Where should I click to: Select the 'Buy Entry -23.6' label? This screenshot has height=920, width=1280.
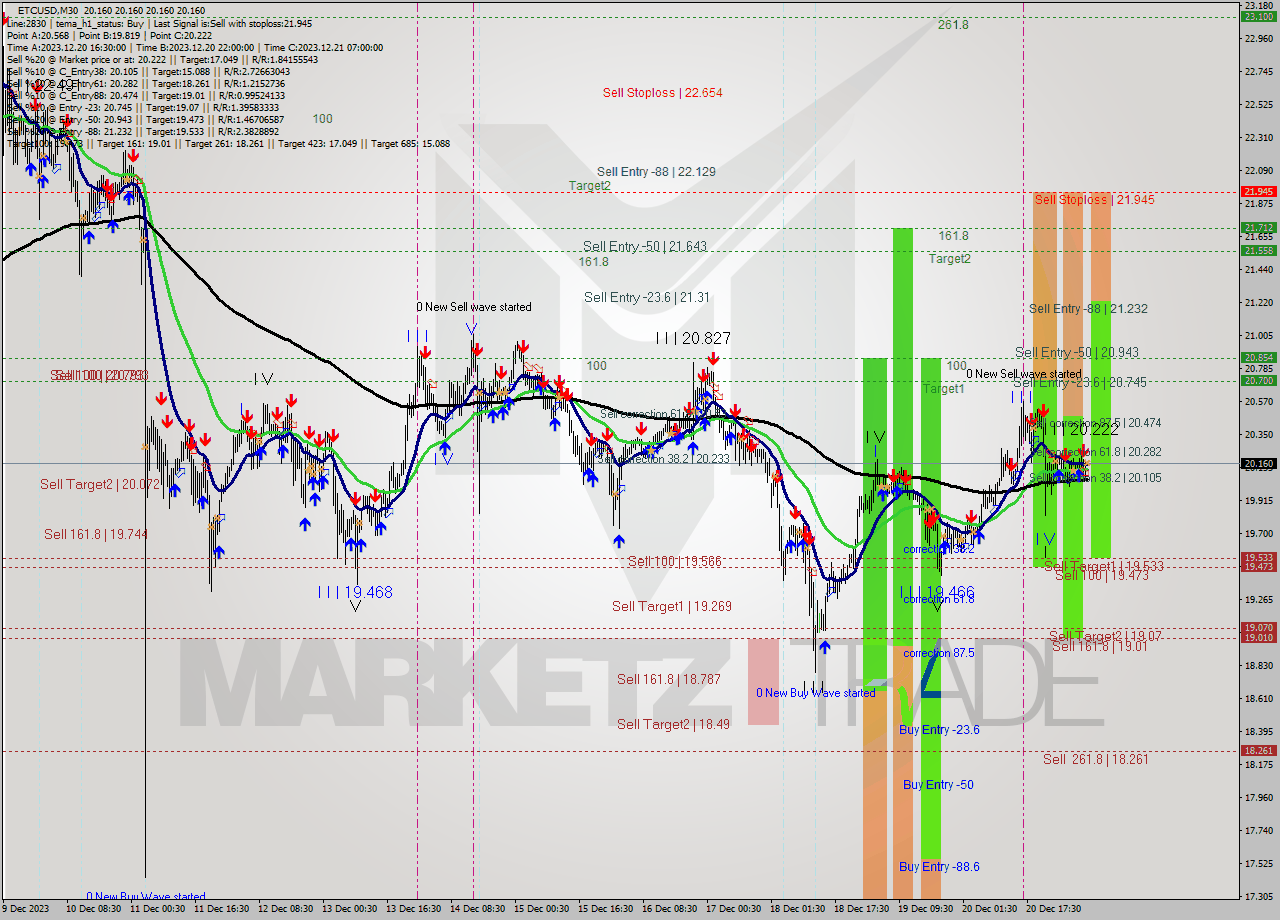[939, 730]
